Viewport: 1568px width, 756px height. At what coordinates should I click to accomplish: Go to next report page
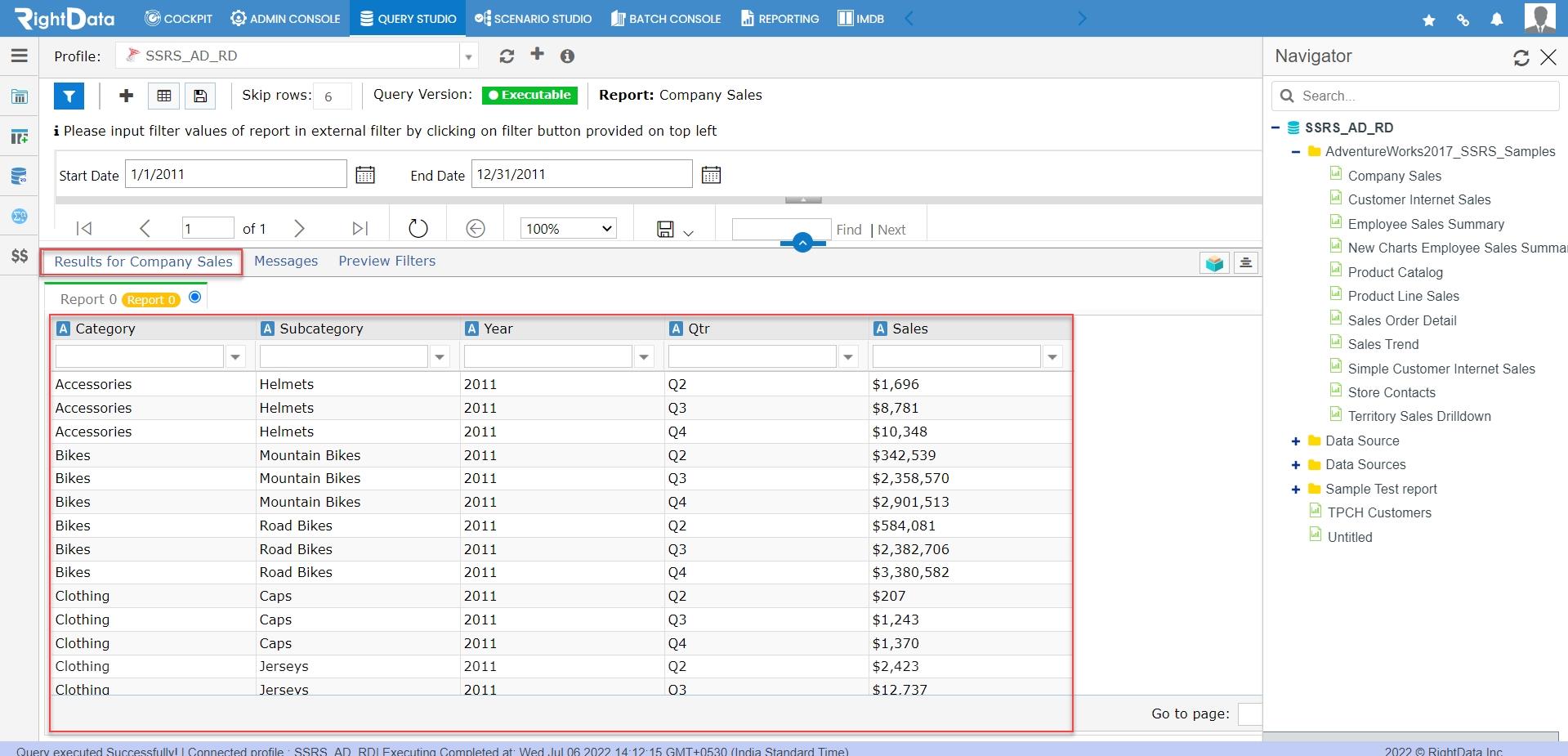click(299, 229)
